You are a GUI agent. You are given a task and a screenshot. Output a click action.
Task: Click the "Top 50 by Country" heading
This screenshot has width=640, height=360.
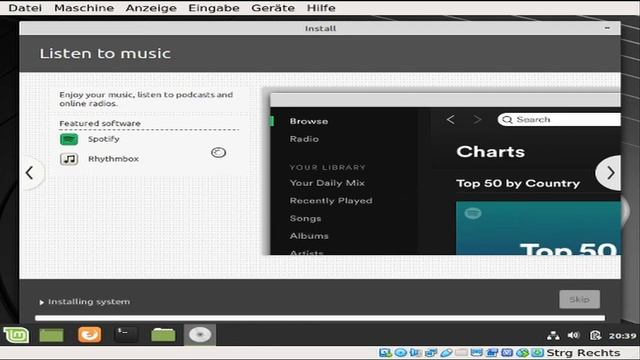[x=518, y=183]
